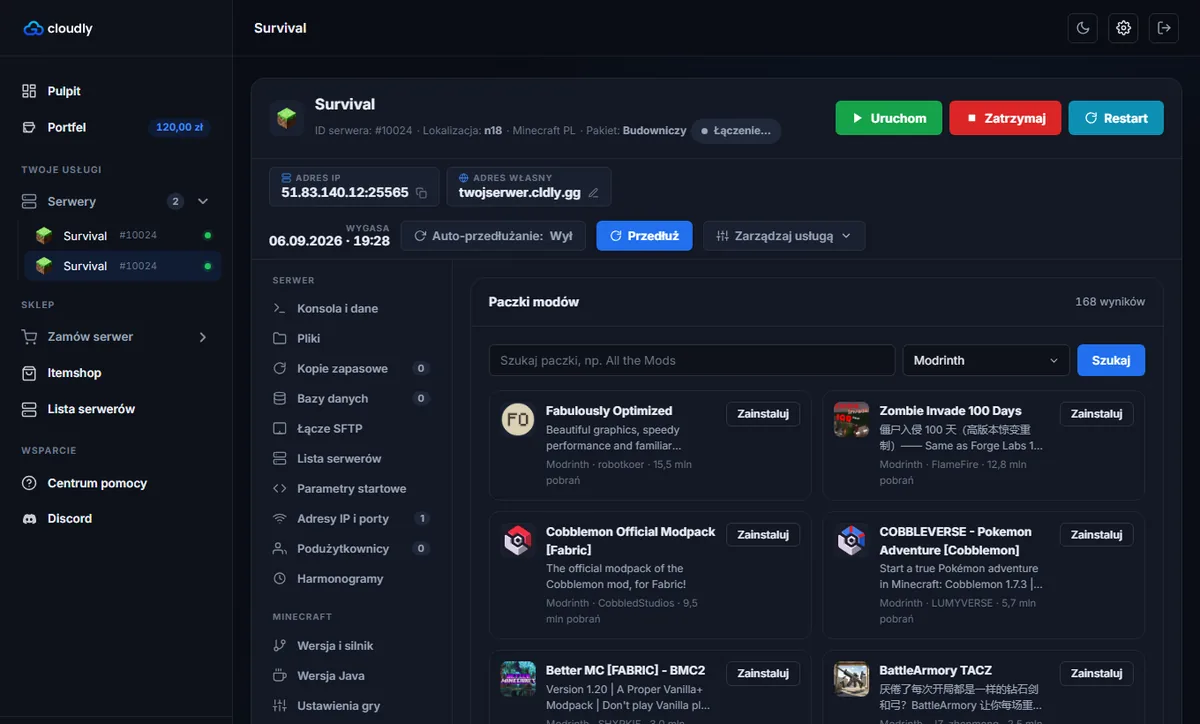Click Przedłuż to renew service
Screen dimensions: 1200x724
click(x=644, y=236)
